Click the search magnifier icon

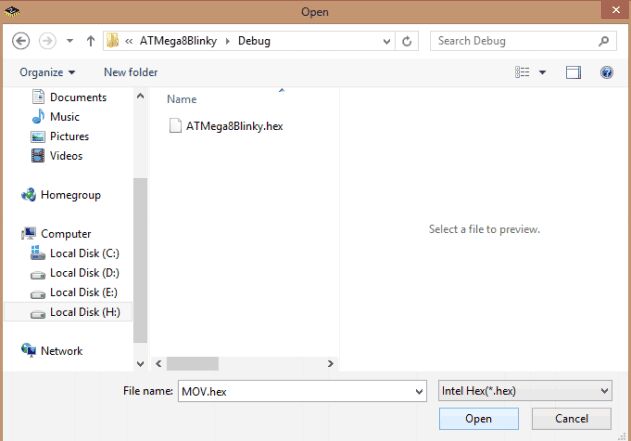click(x=604, y=41)
